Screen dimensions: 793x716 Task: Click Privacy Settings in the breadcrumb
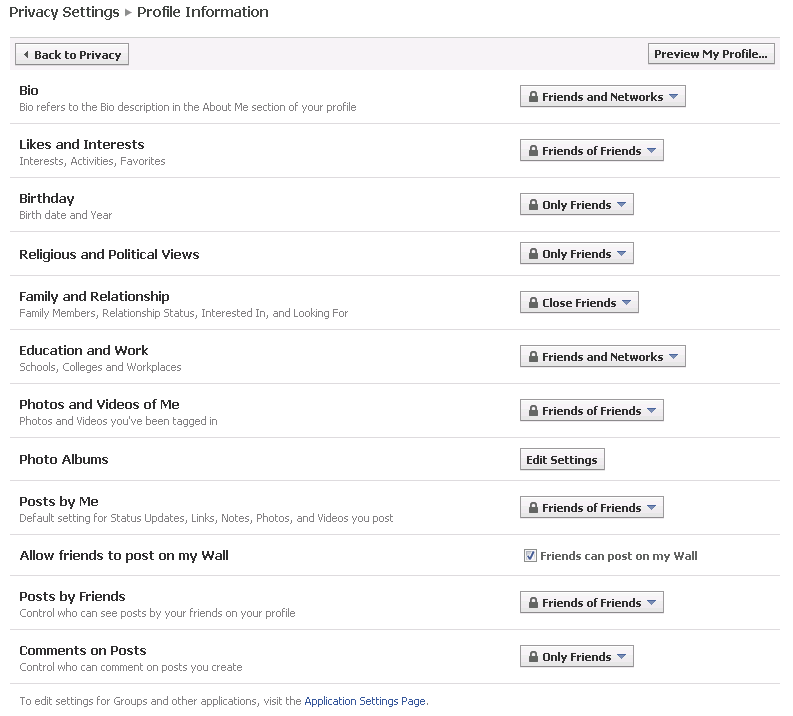64,13
